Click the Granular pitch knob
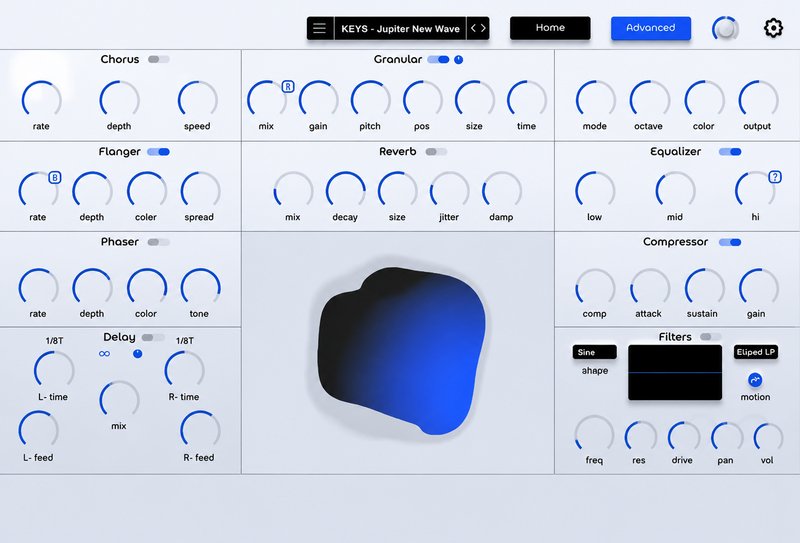This screenshot has width=800, height=543. [370, 100]
